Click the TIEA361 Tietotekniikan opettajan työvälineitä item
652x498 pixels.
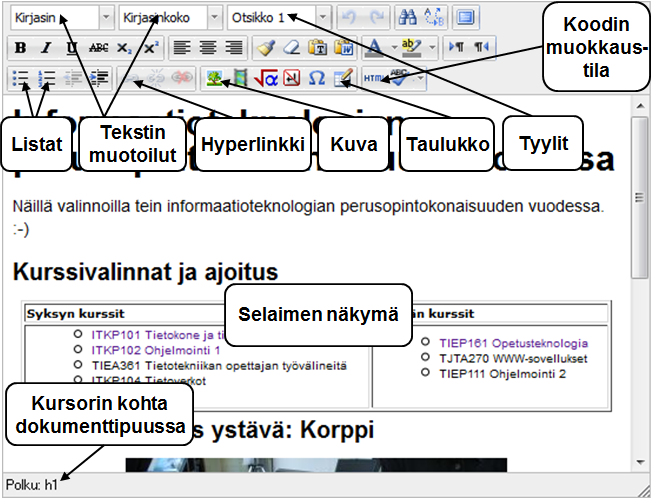coord(219,366)
